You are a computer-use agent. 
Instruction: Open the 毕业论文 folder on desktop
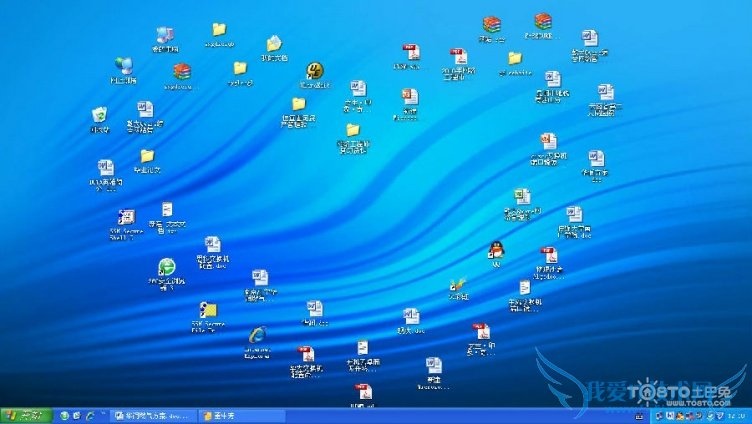point(147,156)
